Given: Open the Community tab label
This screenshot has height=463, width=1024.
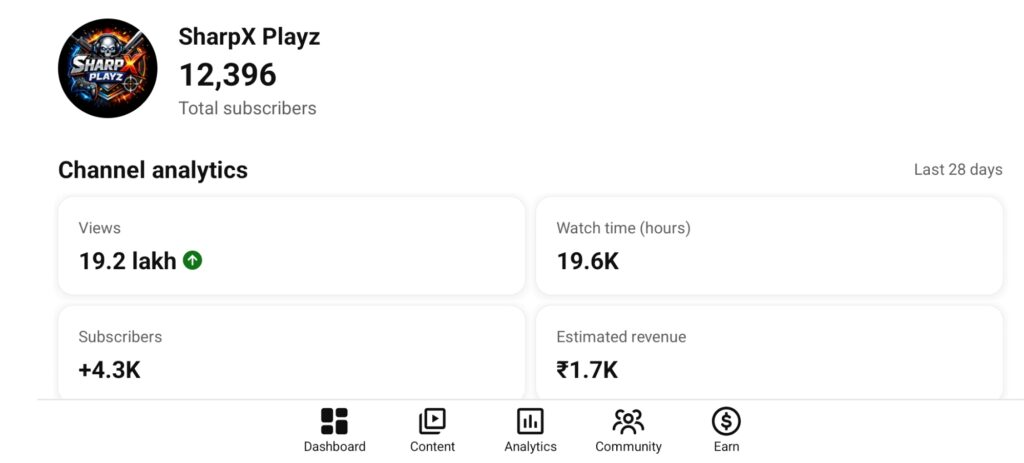Looking at the screenshot, I should tap(628, 447).
